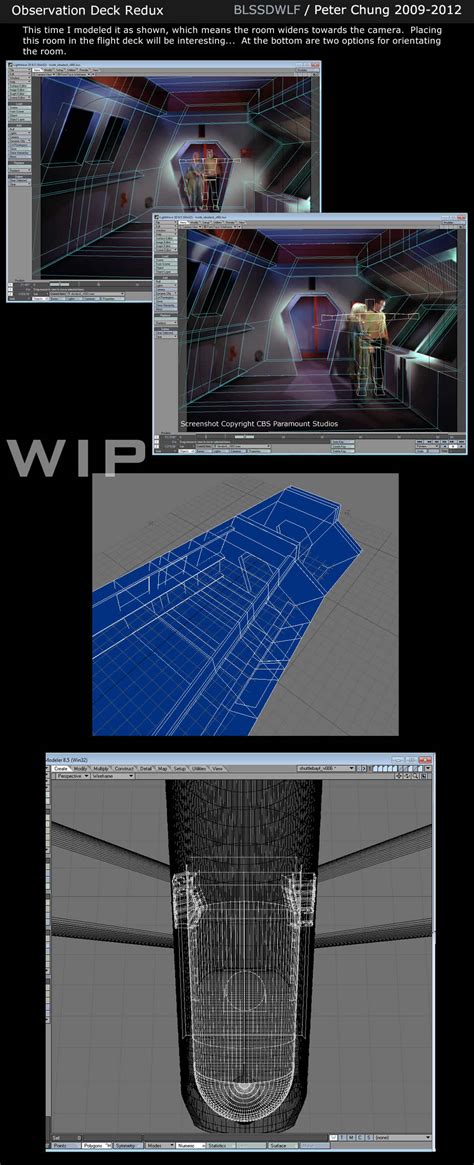
Task: Open the Multiply tab in Modeler
Action: 100,769
